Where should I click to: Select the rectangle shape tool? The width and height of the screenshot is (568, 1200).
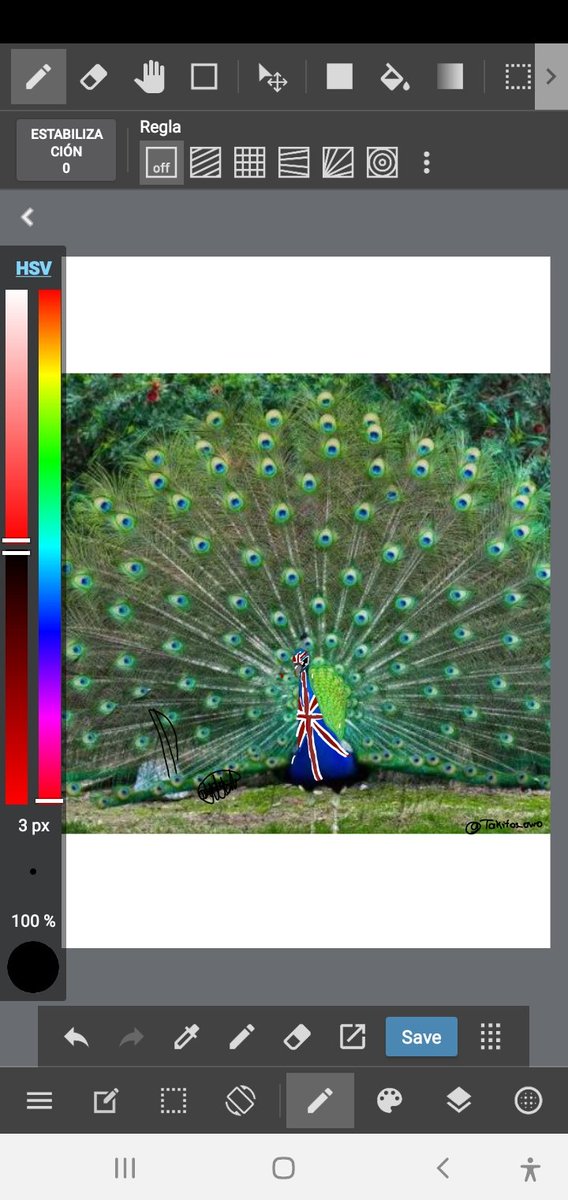pyautogui.click(x=204, y=77)
